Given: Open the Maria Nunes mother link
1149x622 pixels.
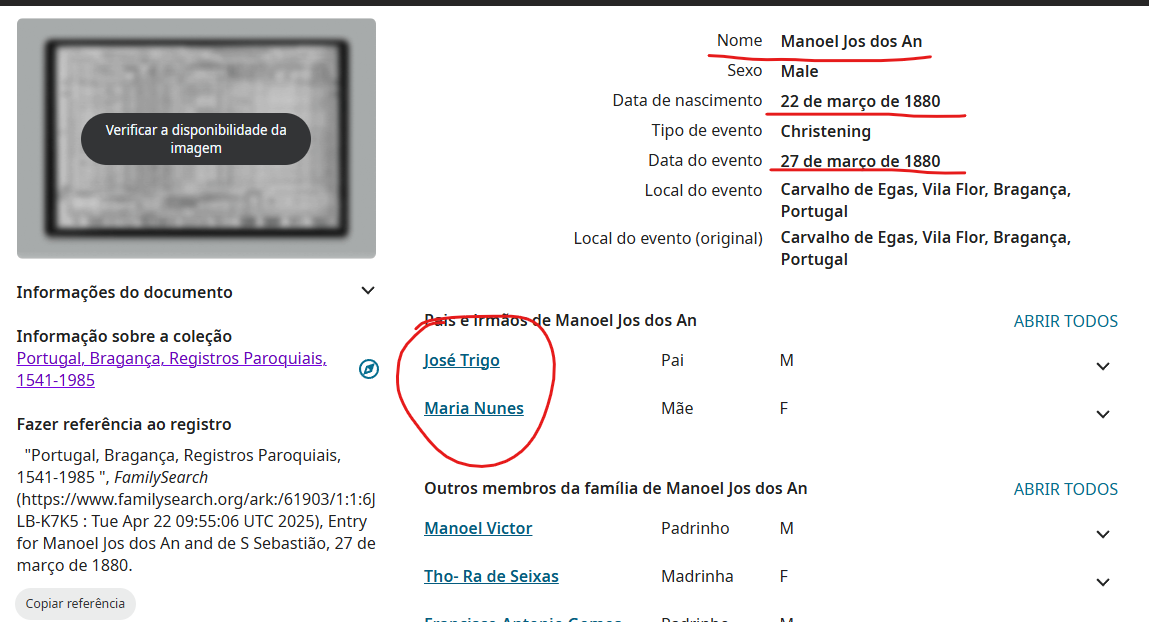Looking at the screenshot, I should tap(474, 408).
